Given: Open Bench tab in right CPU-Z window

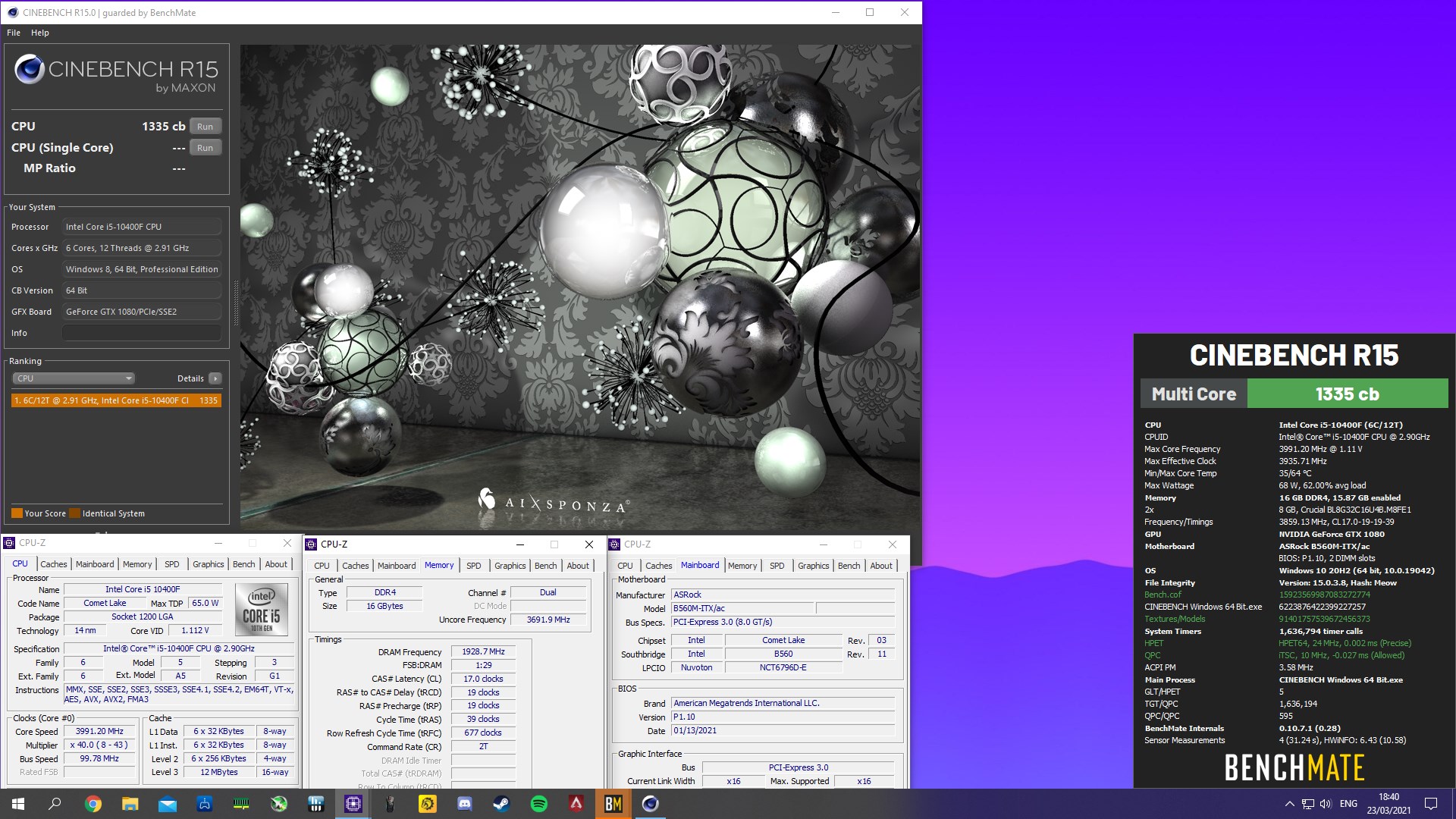Looking at the screenshot, I should (849, 566).
